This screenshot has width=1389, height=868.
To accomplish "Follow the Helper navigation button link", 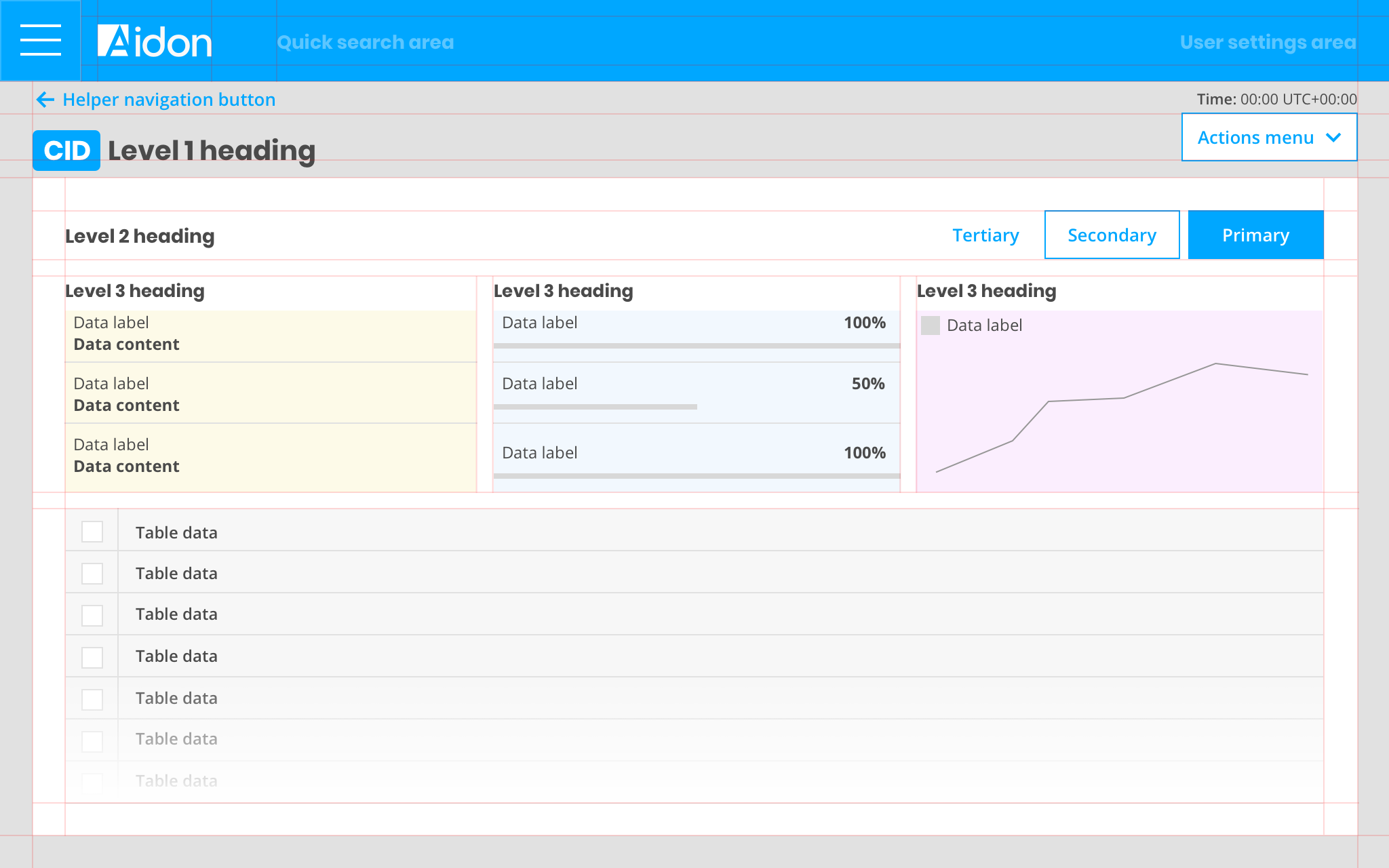I will [169, 100].
